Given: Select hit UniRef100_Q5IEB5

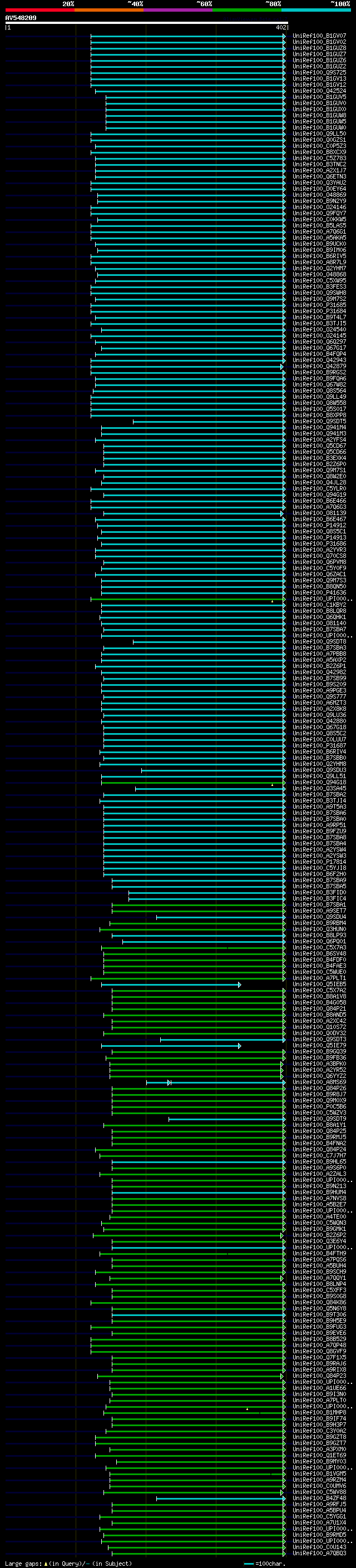Looking at the screenshot, I should [x=319, y=985].
